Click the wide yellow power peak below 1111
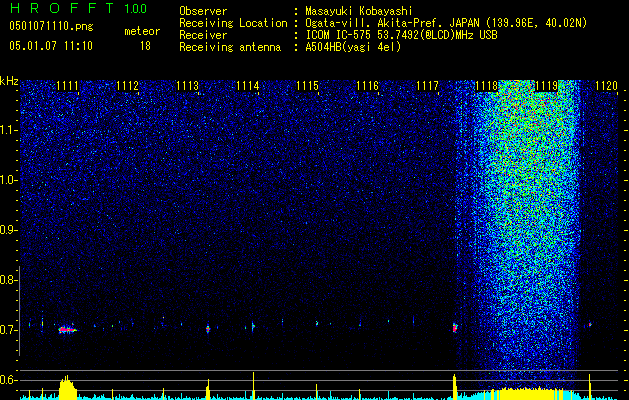Viewport: 629px width, 400px height. pos(67,387)
